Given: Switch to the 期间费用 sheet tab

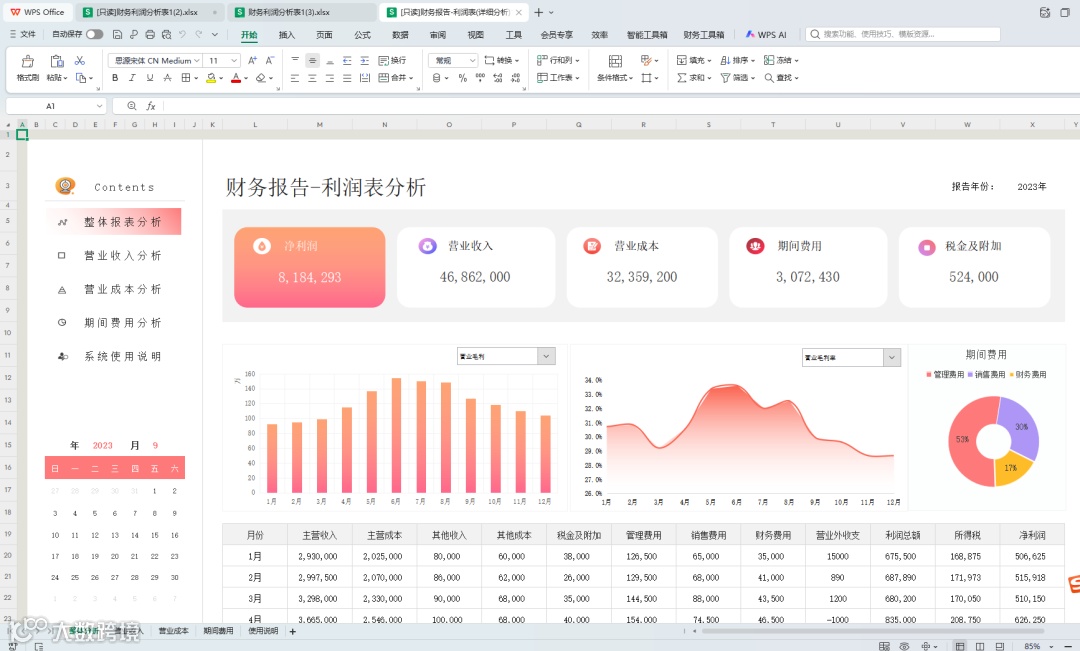Looking at the screenshot, I should point(218,631).
